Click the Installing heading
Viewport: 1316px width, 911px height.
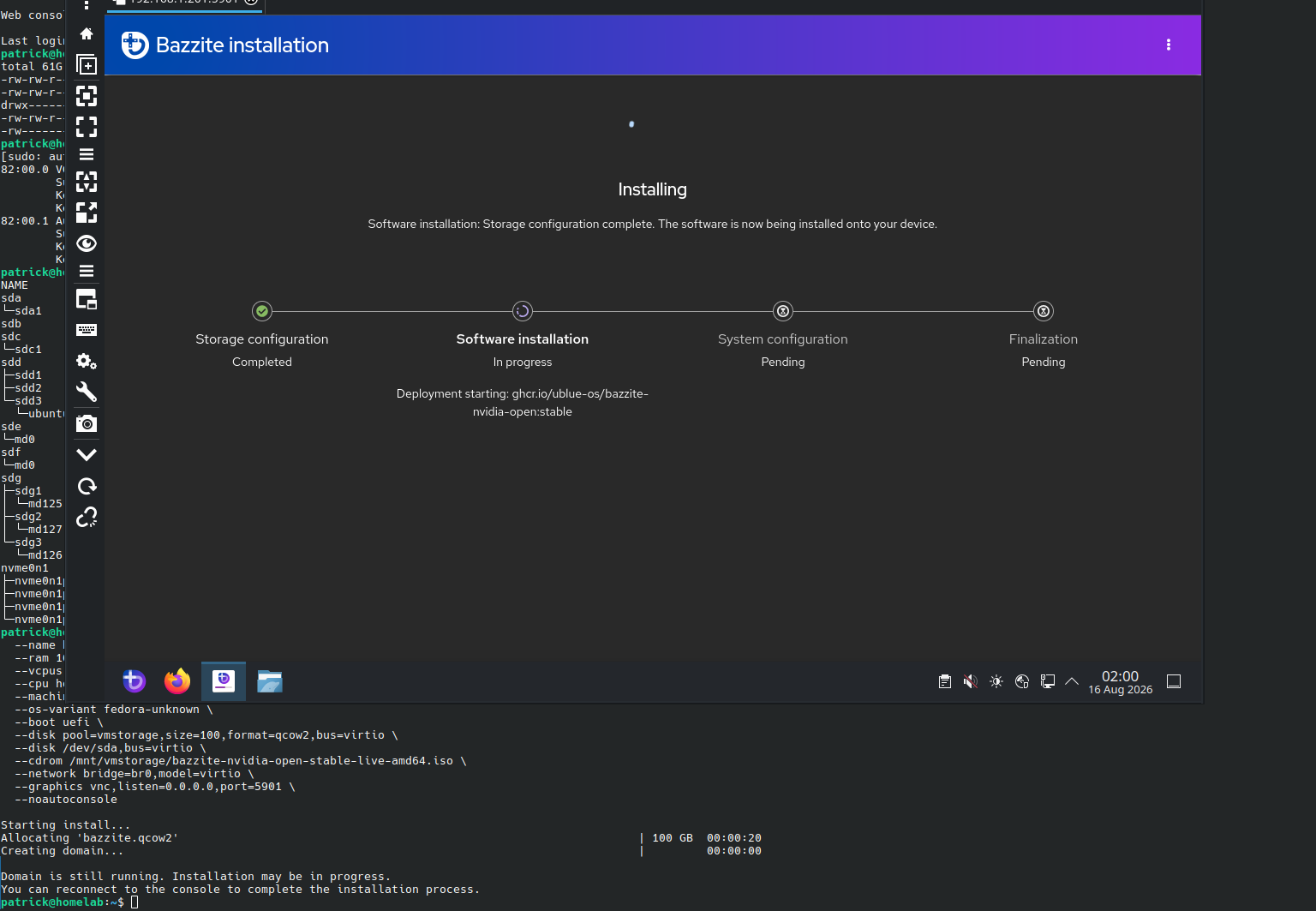653,189
